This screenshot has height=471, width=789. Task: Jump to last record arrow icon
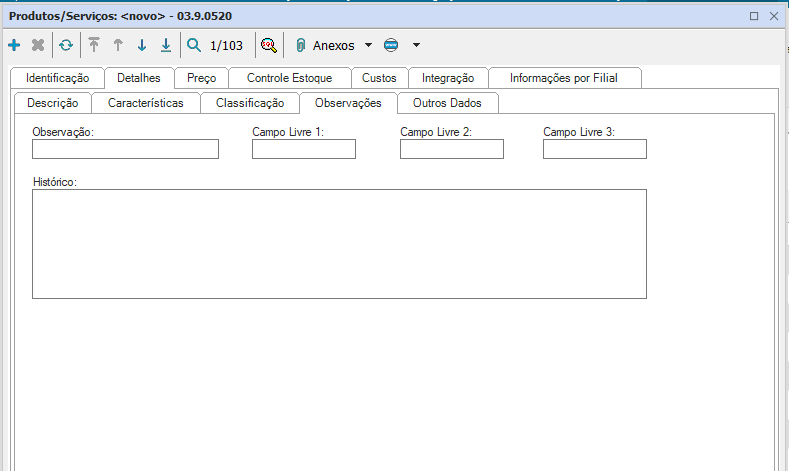point(166,45)
